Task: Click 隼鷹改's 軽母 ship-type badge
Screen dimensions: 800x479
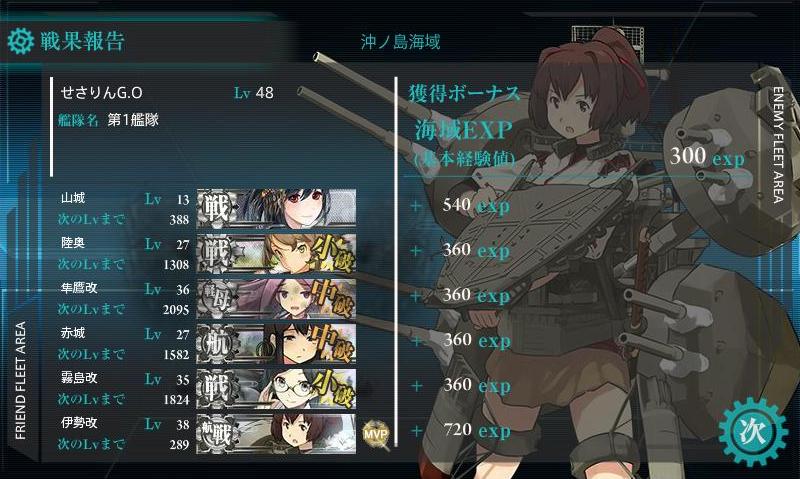Action: (218, 298)
